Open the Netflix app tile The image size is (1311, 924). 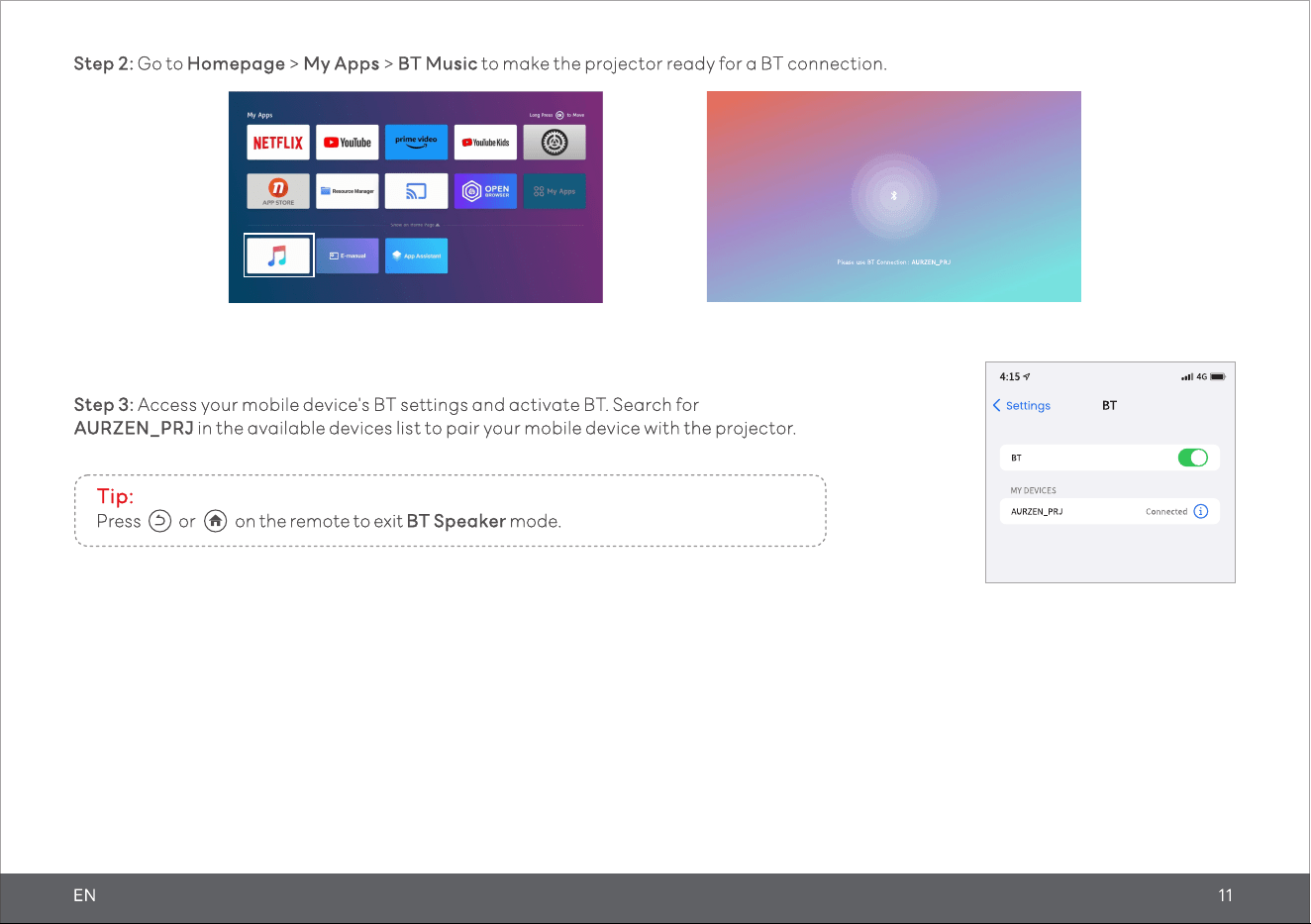(278, 143)
